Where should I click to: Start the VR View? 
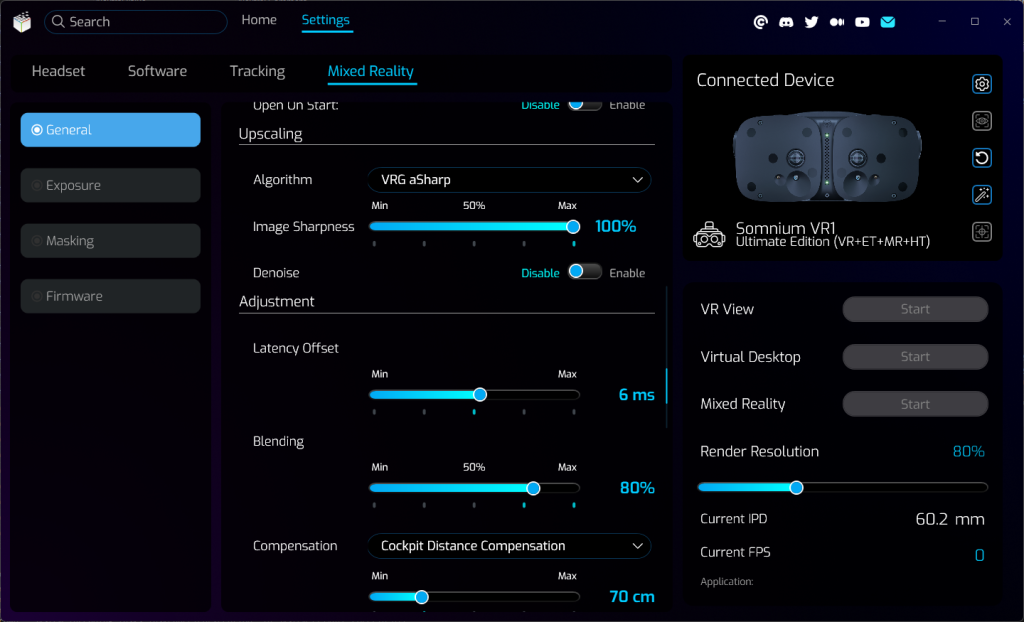pos(915,309)
